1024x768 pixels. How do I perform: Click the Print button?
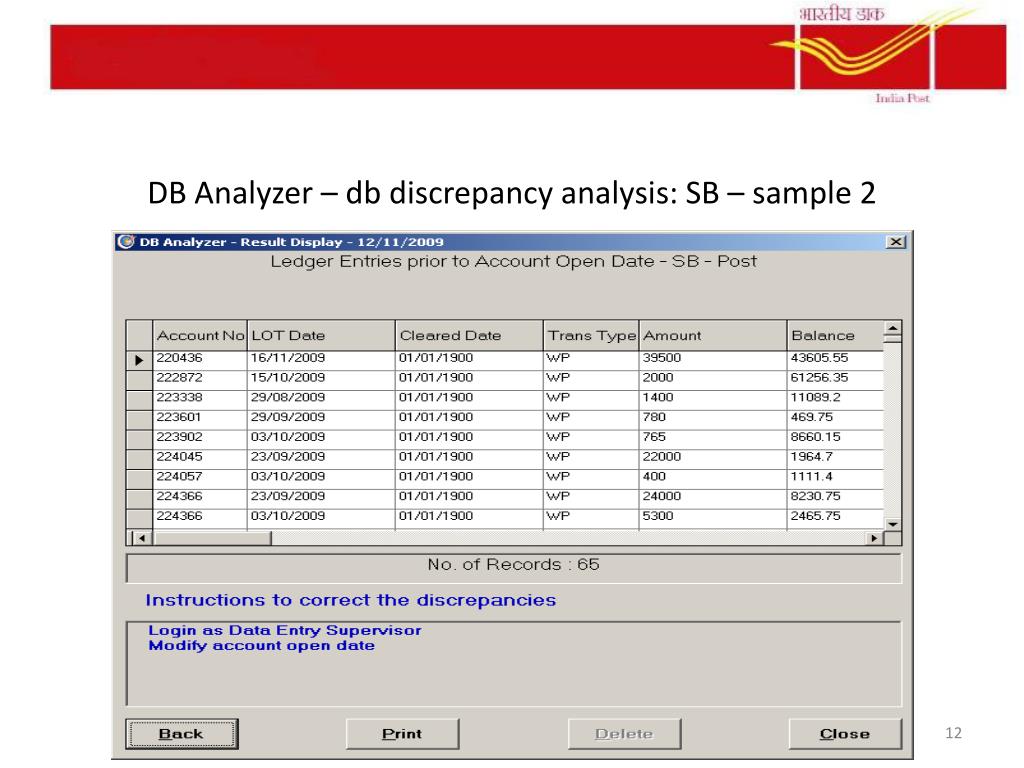[402, 733]
